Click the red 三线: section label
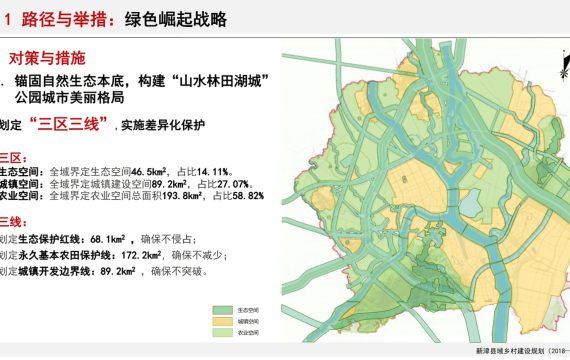This screenshot has height=360, width=570. pyautogui.click(x=13, y=222)
